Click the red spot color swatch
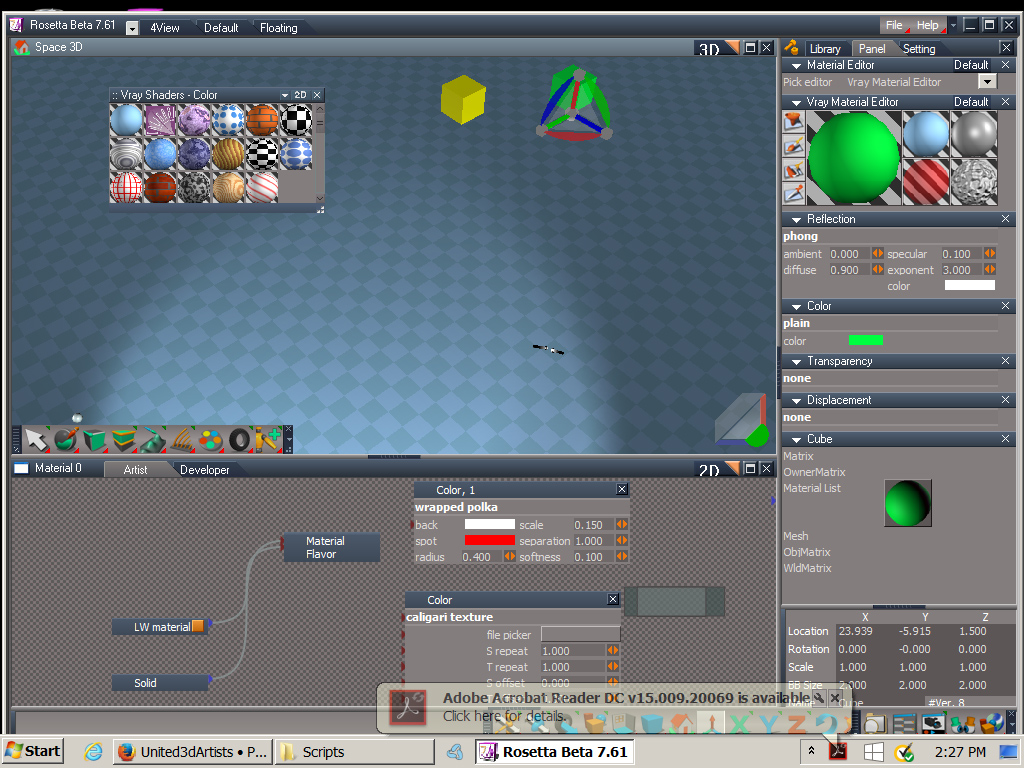Viewport: 1024px width, 768px height. (x=489, y=541)
